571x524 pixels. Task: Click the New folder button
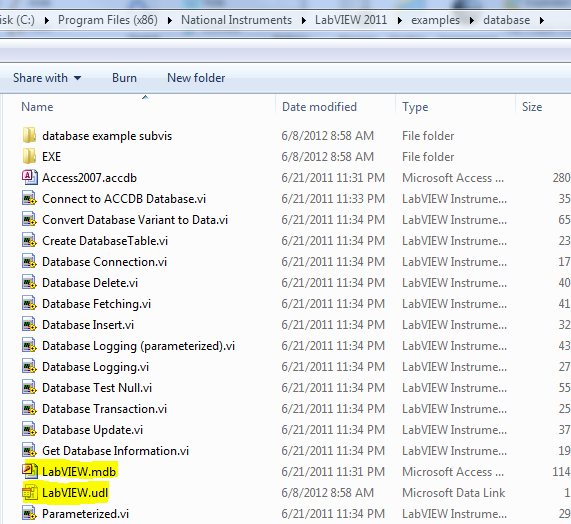[196, 78]
